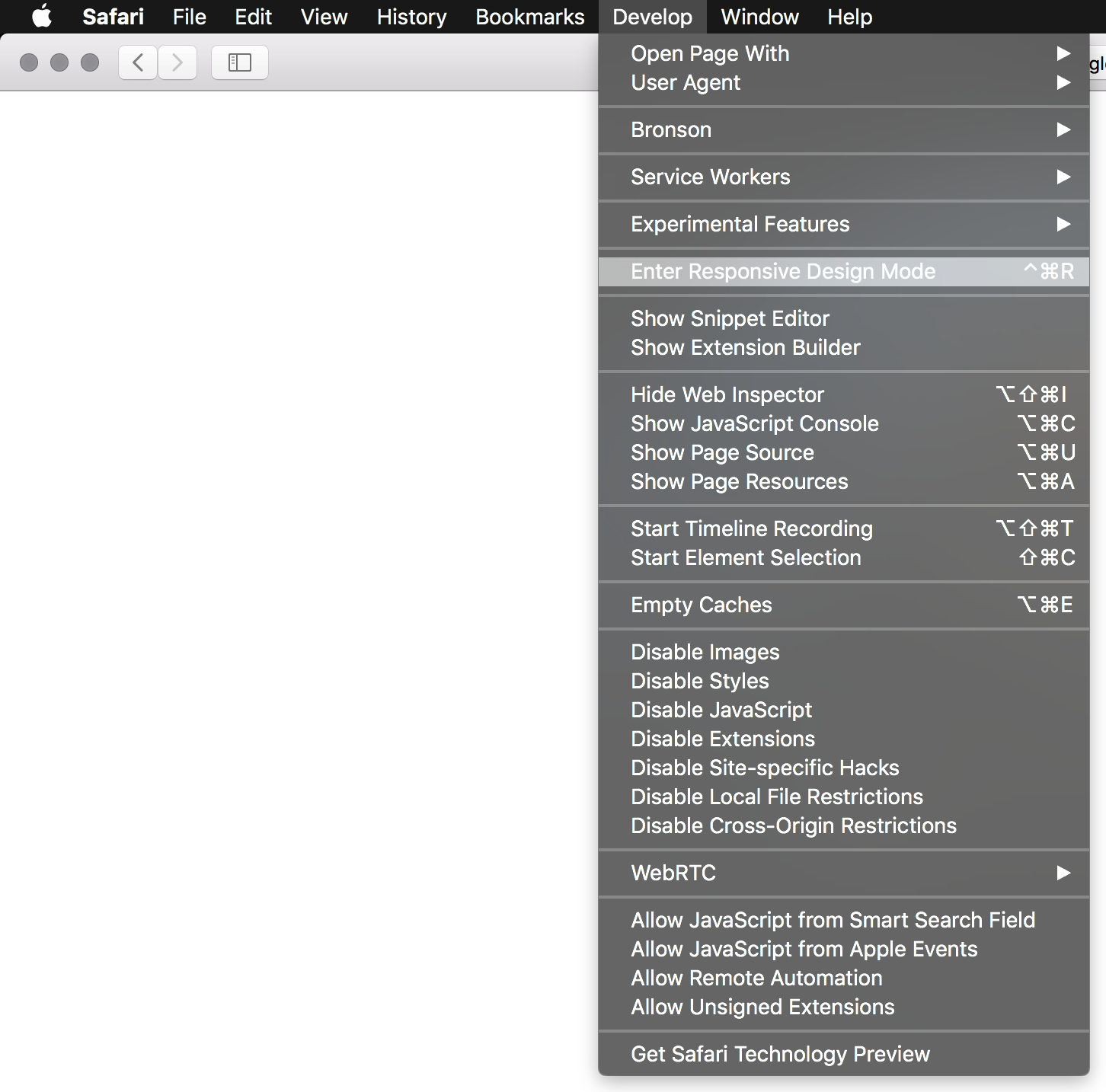Expand the User Agent submenu
Screen dimensions: 1106x1092
(x=844, y=82)
